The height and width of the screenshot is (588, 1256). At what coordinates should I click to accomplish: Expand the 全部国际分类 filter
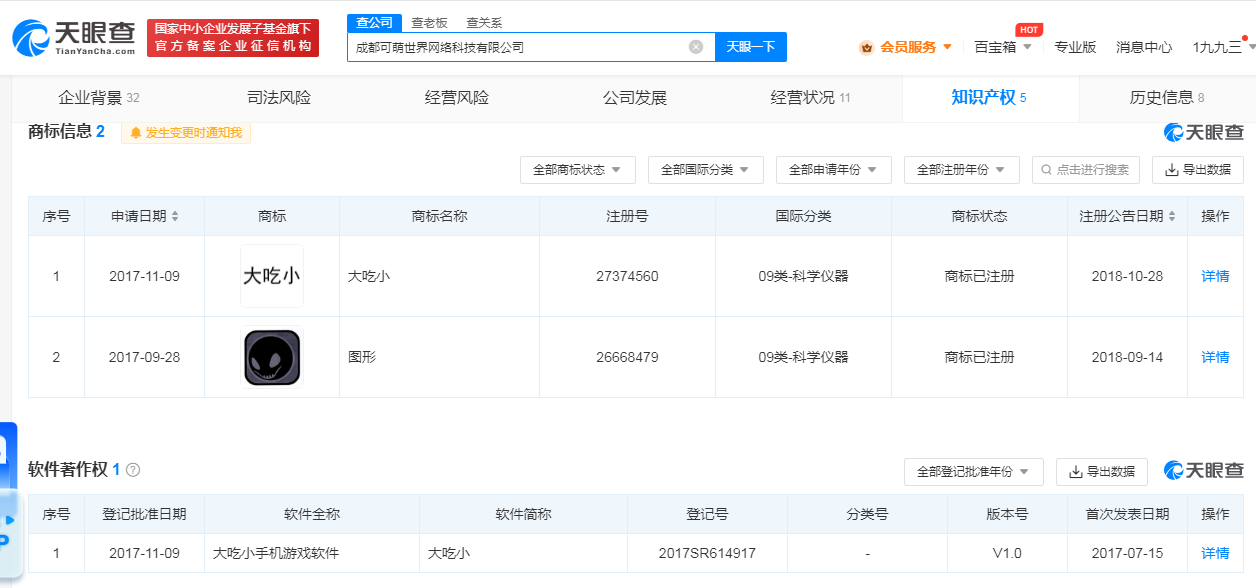tap(706, 170)
